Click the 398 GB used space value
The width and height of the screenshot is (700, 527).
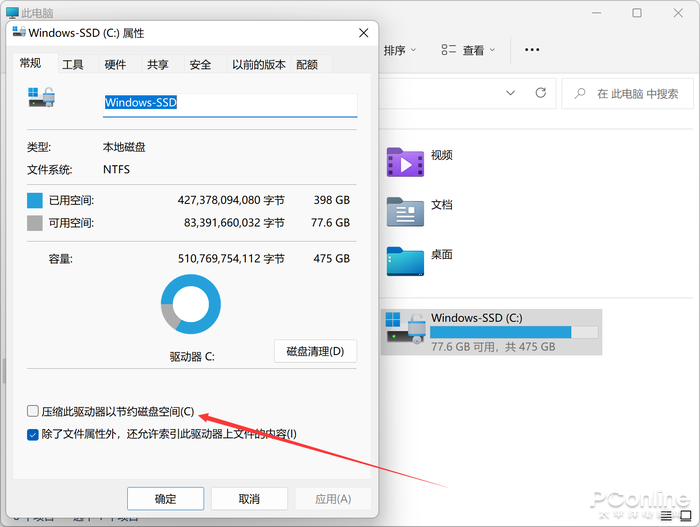point(332,200)
